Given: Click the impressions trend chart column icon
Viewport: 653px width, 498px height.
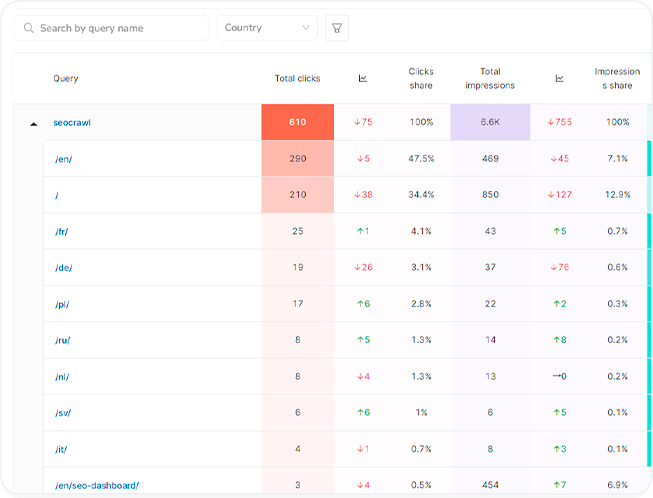Looking at the screenshot, I should click(x=560, y=78).
